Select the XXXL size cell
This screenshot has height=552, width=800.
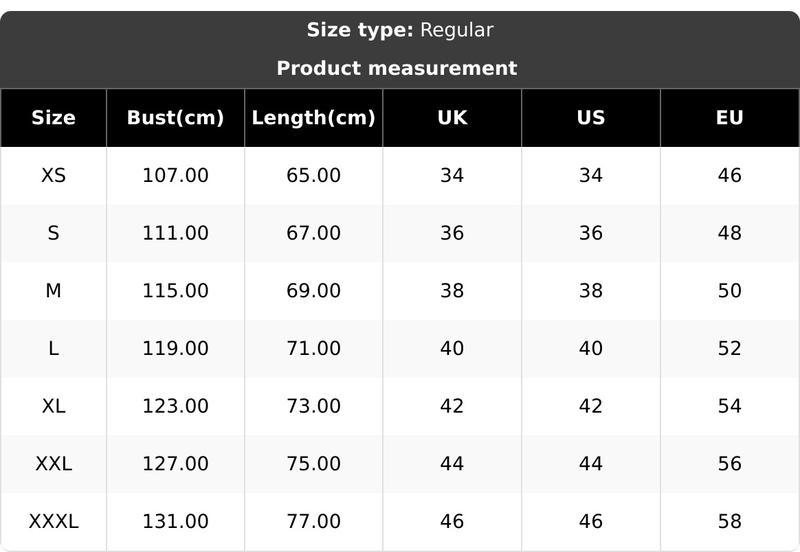[53, 521]
